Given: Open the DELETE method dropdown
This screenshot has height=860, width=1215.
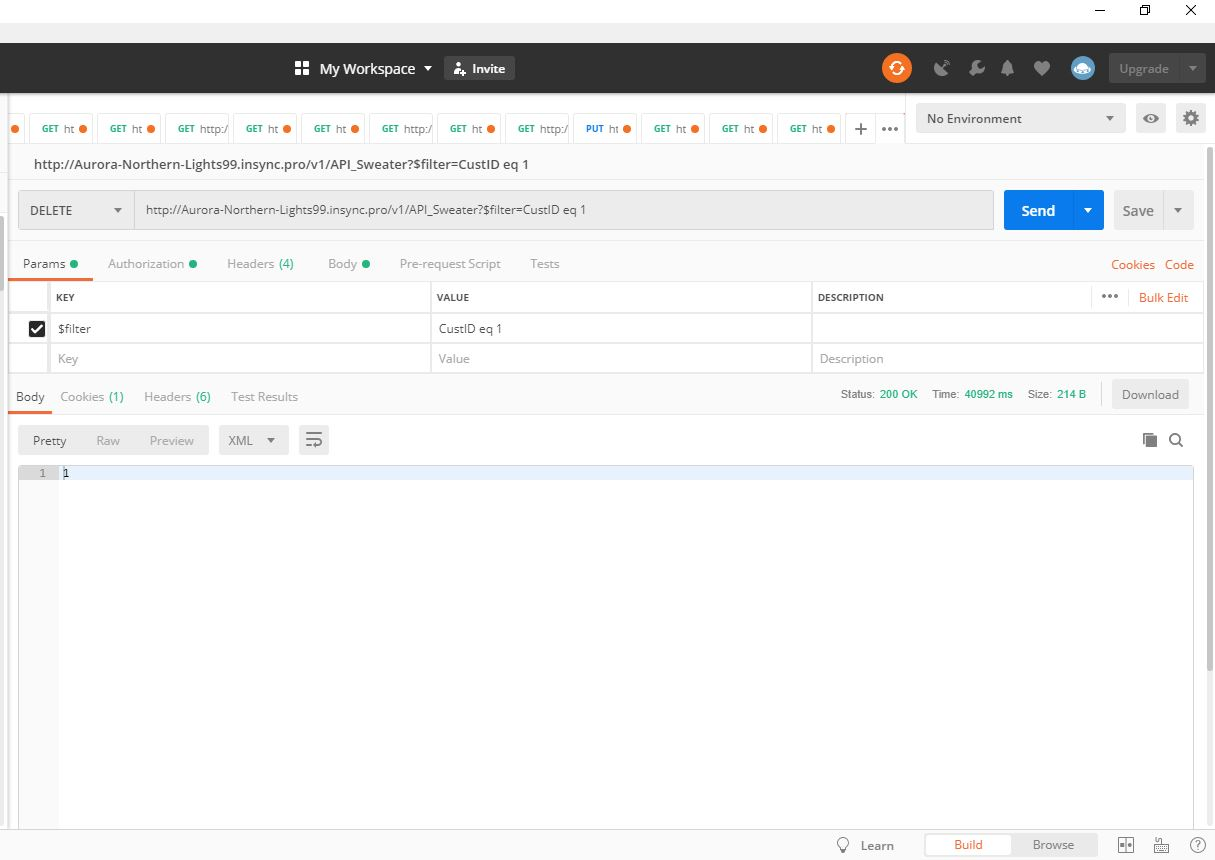Looking at the screenshot, I should coord(76,210).
